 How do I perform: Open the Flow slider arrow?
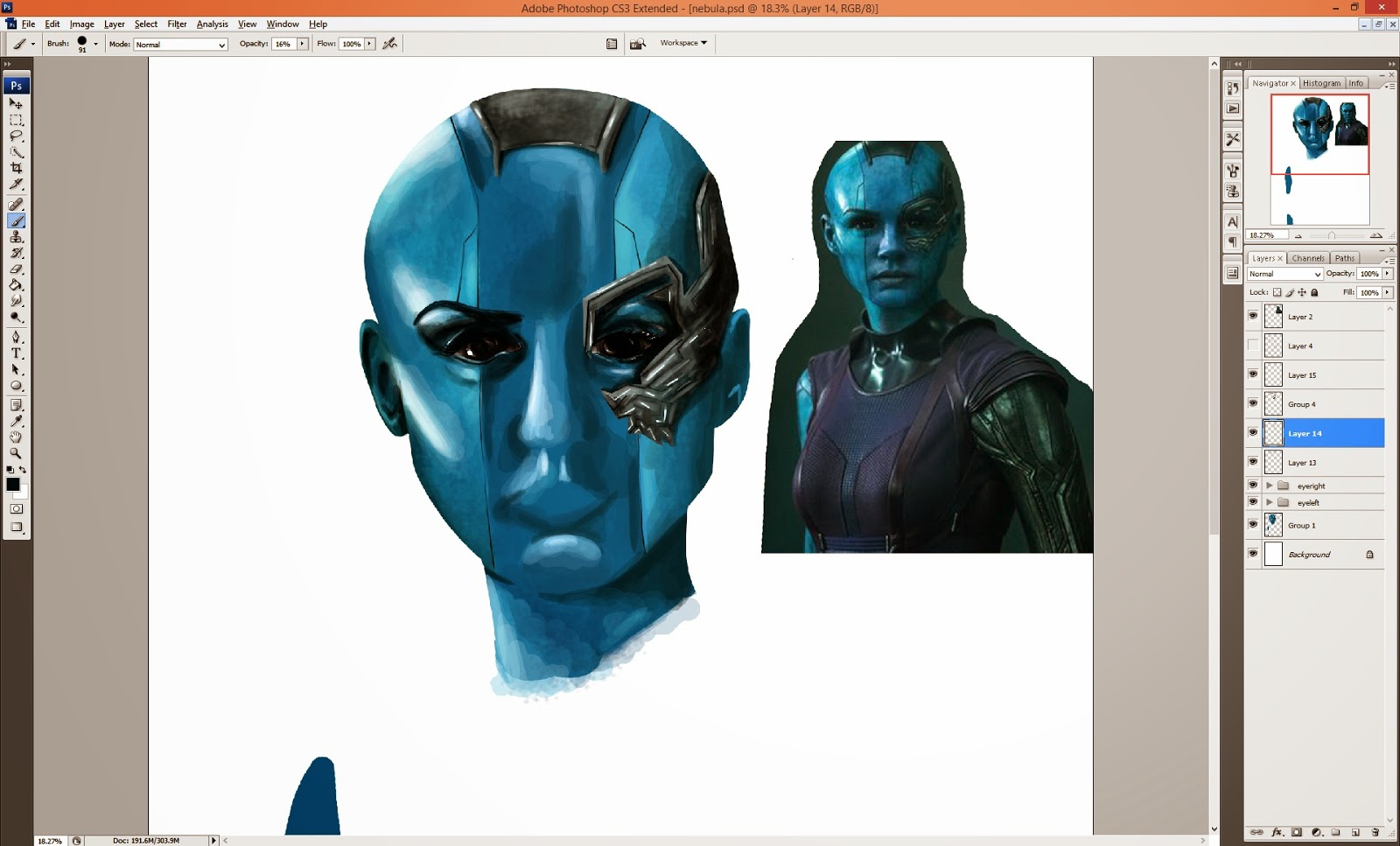[370, 44]
